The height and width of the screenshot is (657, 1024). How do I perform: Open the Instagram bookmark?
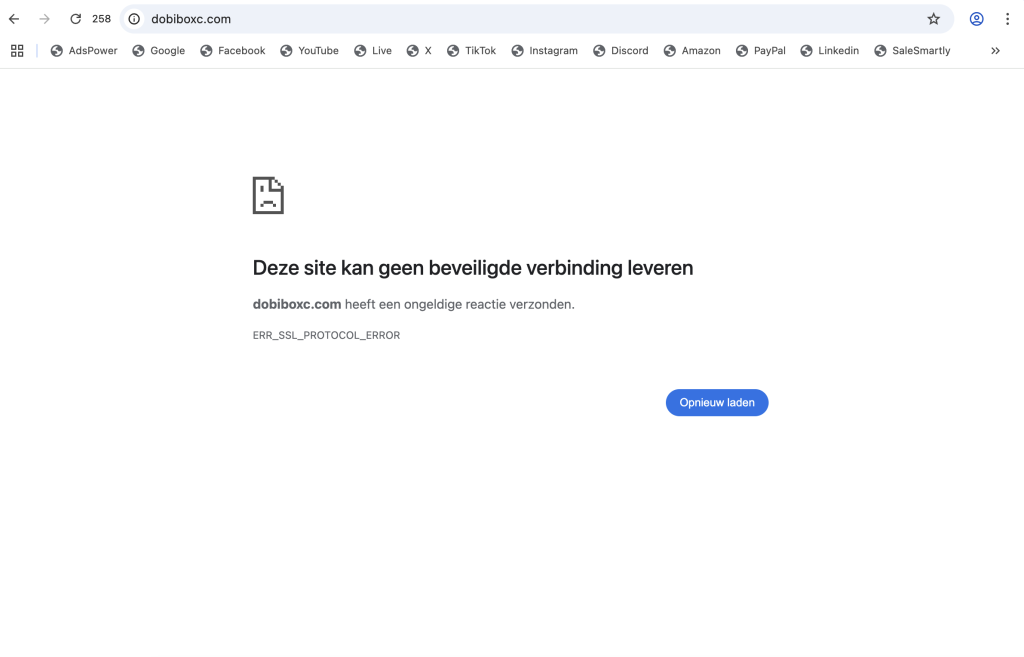(544, 51)
